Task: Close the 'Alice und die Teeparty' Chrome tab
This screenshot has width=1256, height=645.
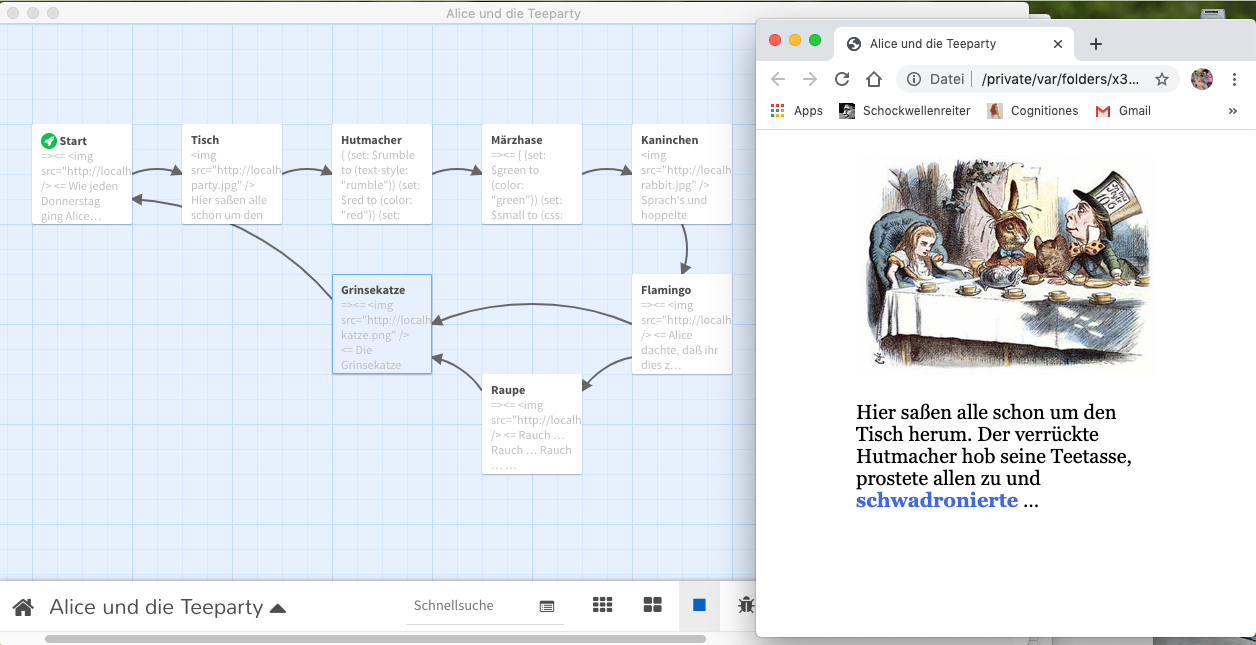Action: click(1058, 44)
